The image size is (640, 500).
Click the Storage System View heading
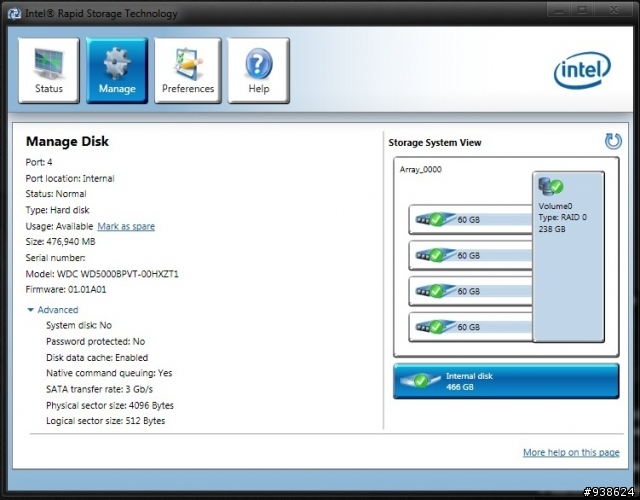point(435,142)
